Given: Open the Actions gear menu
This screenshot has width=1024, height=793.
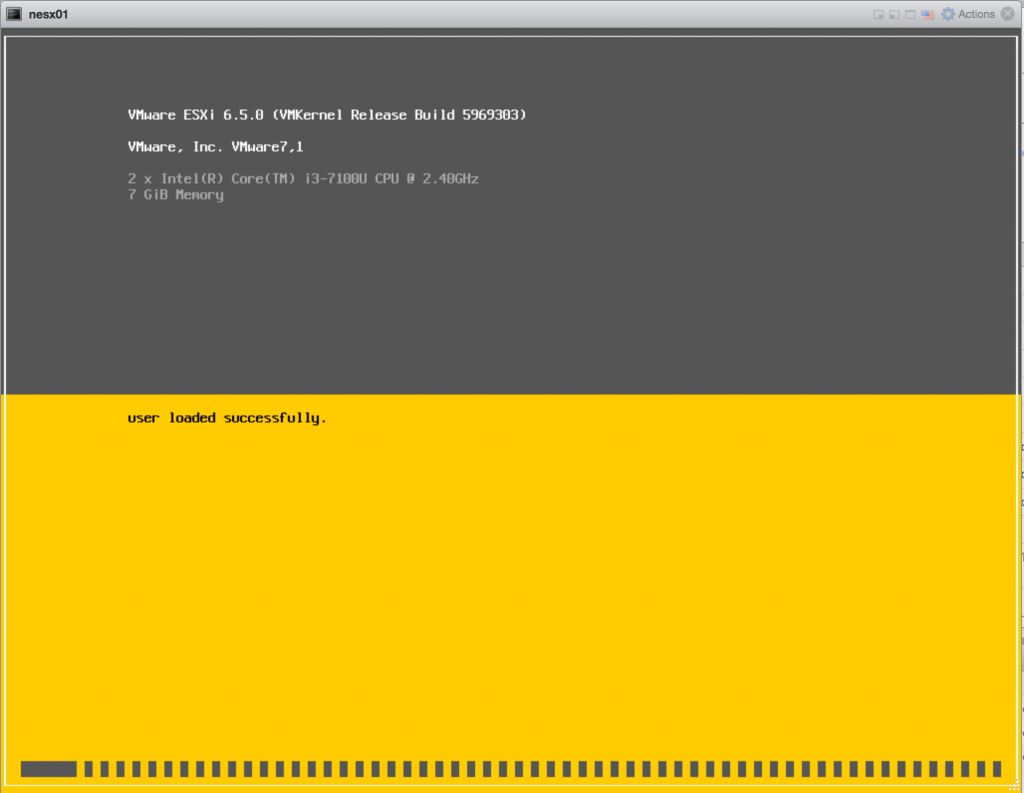Looking at the screenshot, I should (968, 14).
